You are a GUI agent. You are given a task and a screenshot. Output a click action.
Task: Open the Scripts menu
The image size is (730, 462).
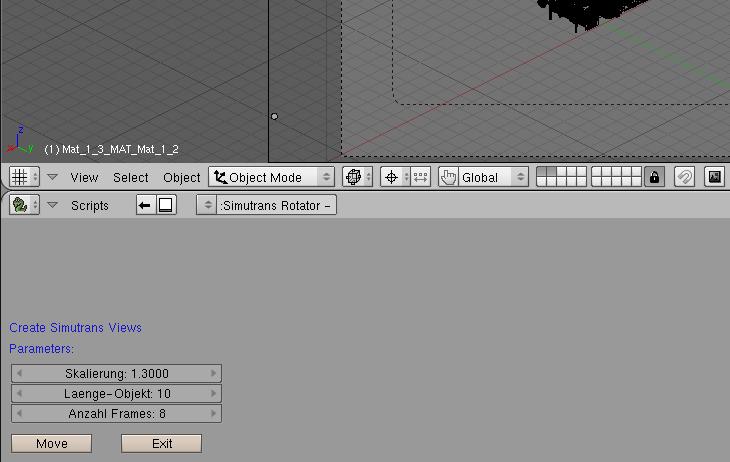[90, 205]
